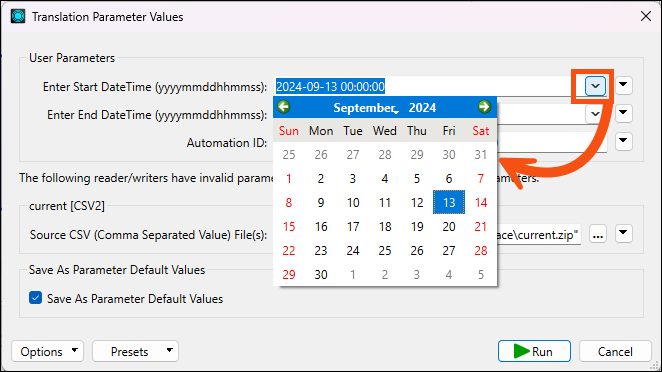Close the Translation Parameter Values dialog
662x372 pixels.
(646, 16)
